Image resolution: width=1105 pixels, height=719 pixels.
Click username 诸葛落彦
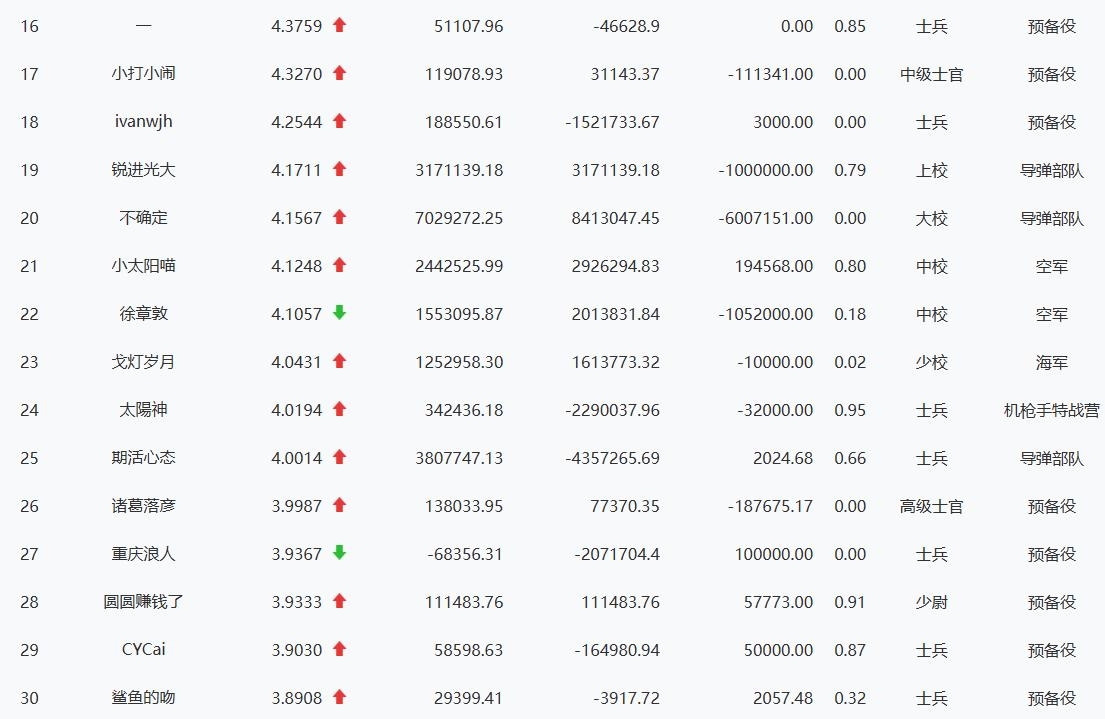click(144, 506)
